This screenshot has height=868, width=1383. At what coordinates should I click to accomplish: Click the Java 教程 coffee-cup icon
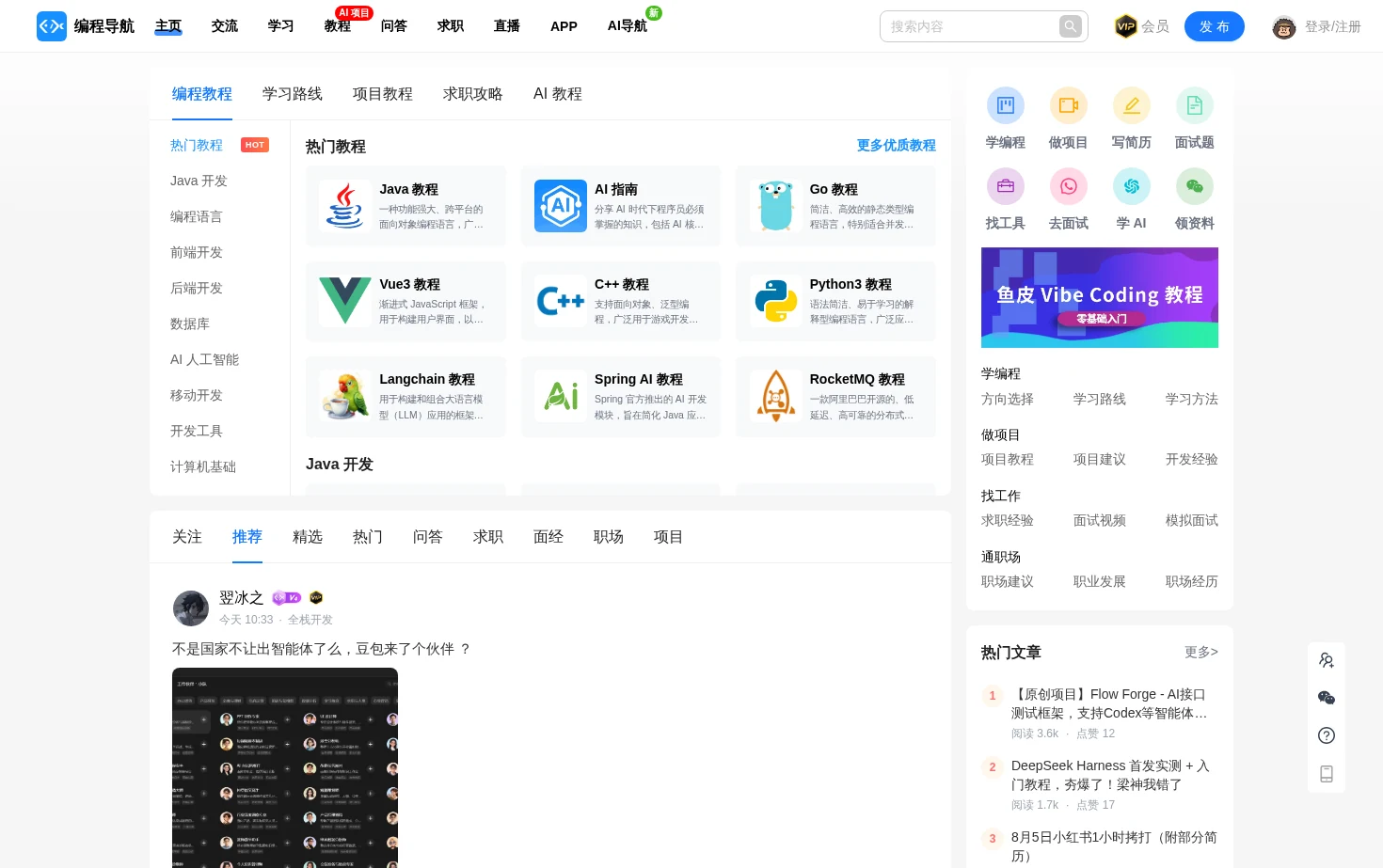(x=345, y=206)
